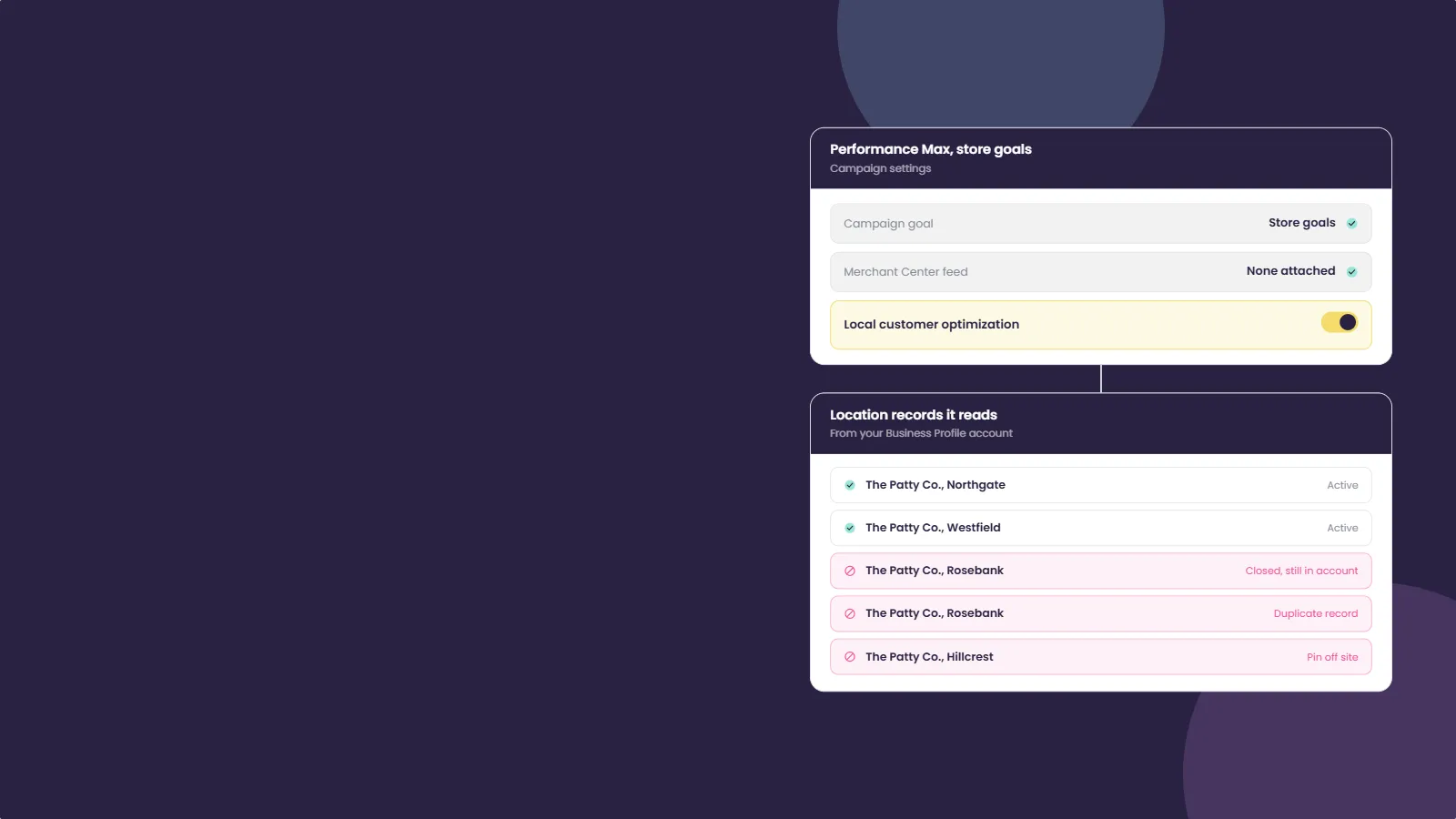Click the blocked icon for Hillcrest

tap(850, 657)
